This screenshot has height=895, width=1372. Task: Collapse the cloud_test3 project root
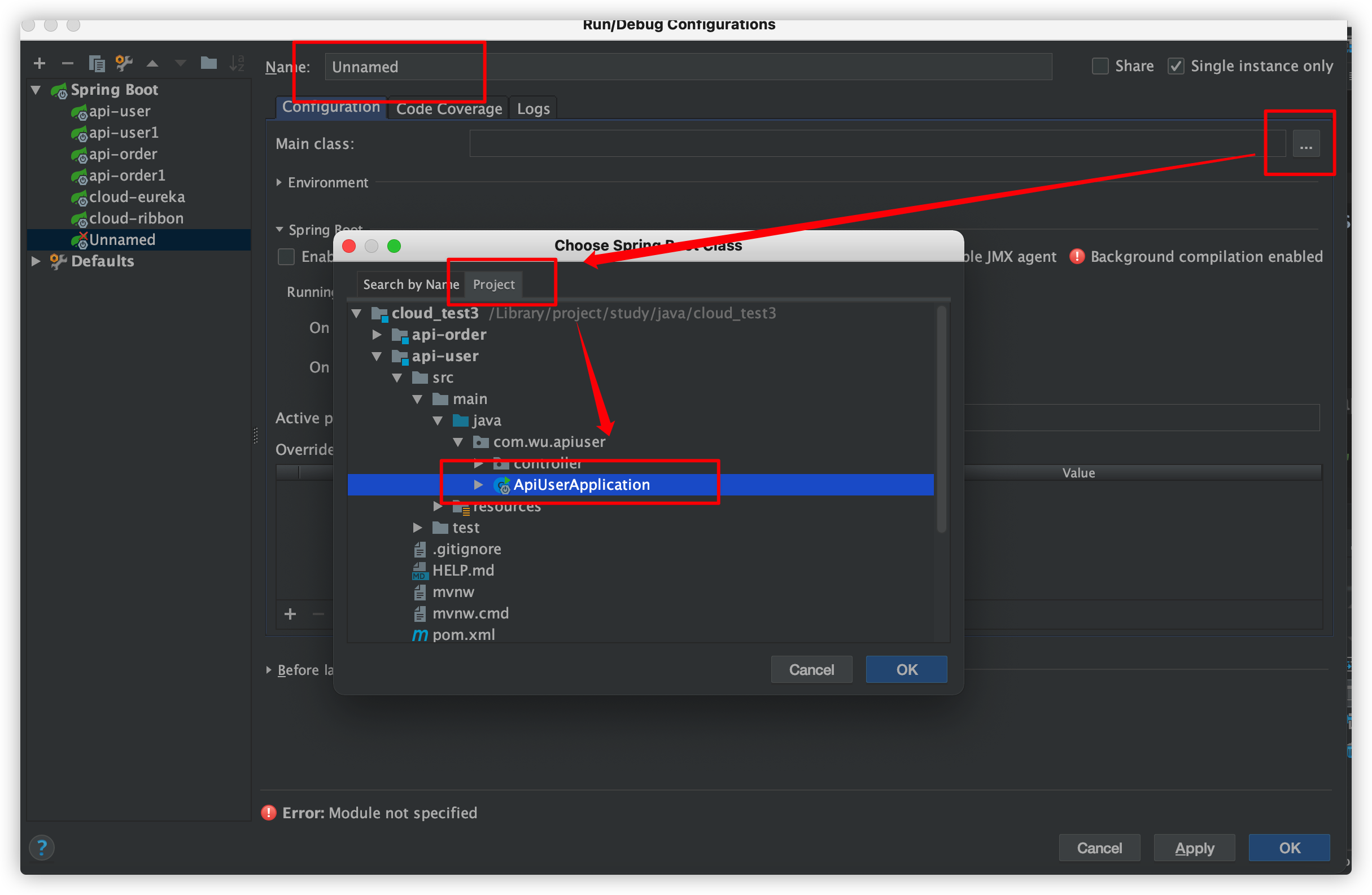pyautogui.click(x=357, y=314)
